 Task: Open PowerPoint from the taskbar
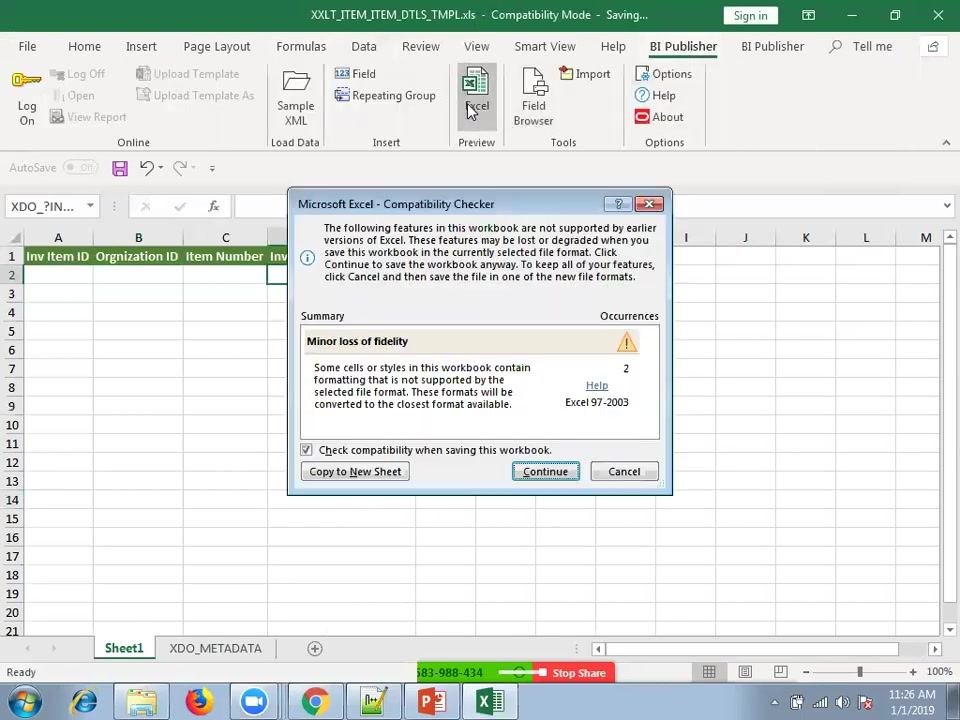tap(432, 701)
